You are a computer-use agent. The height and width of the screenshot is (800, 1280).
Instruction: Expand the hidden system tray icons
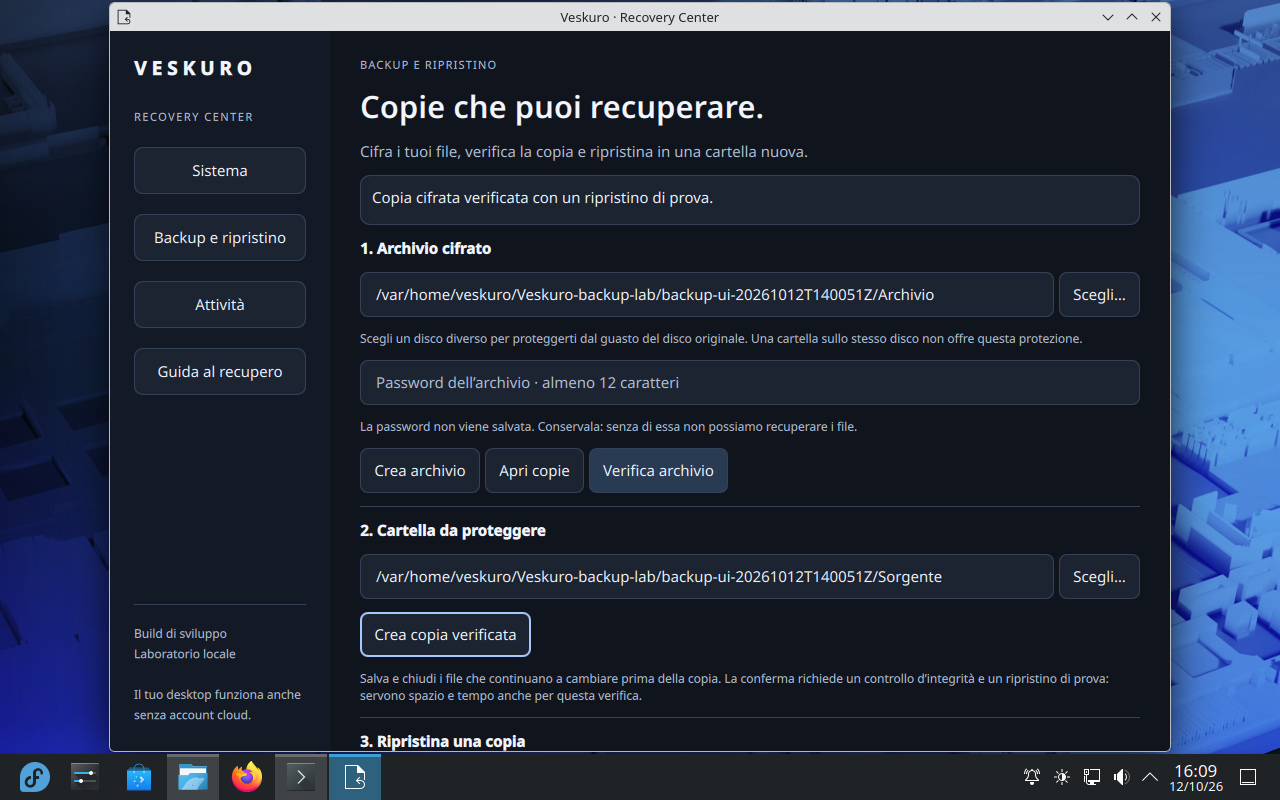[x=1150, y=777]
